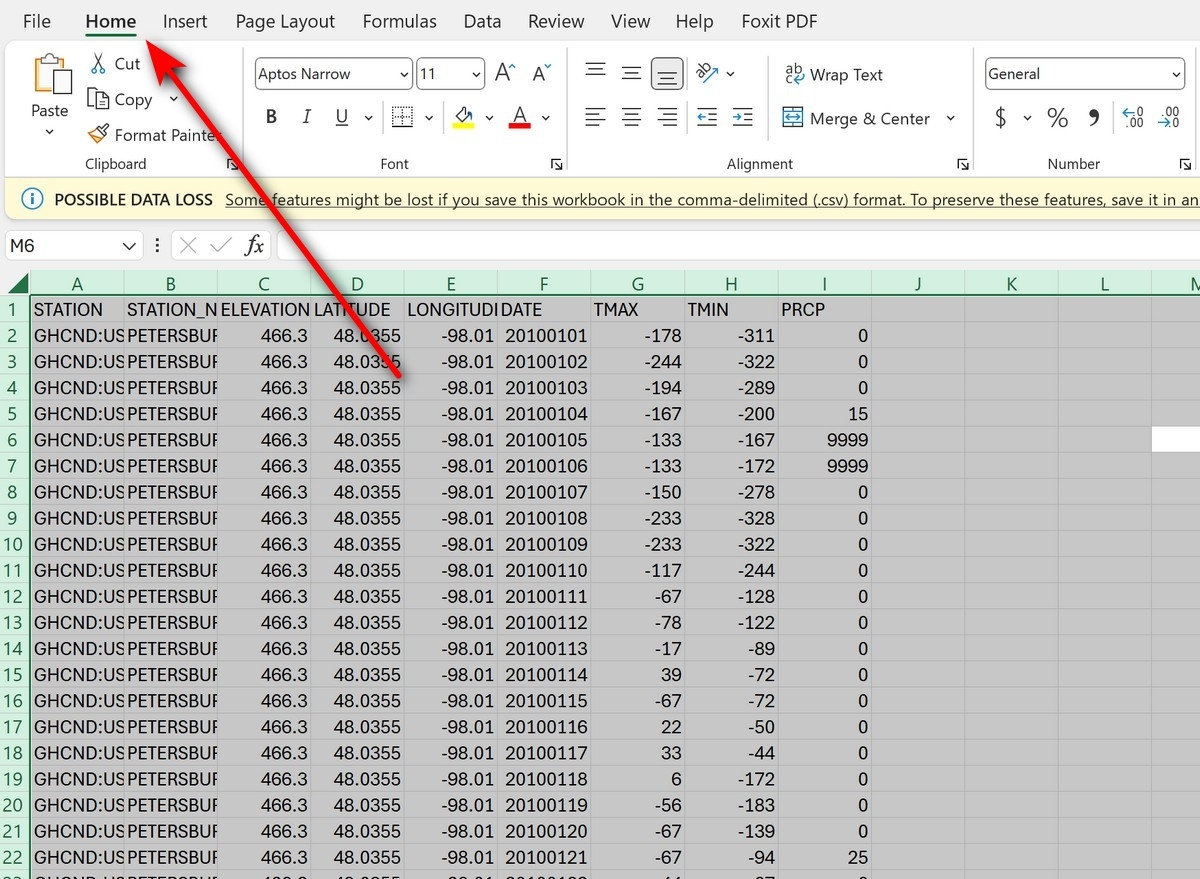Viewport: 1200px width, 879px height.
Task: Click the Paste button
Action: coord(50,90)
